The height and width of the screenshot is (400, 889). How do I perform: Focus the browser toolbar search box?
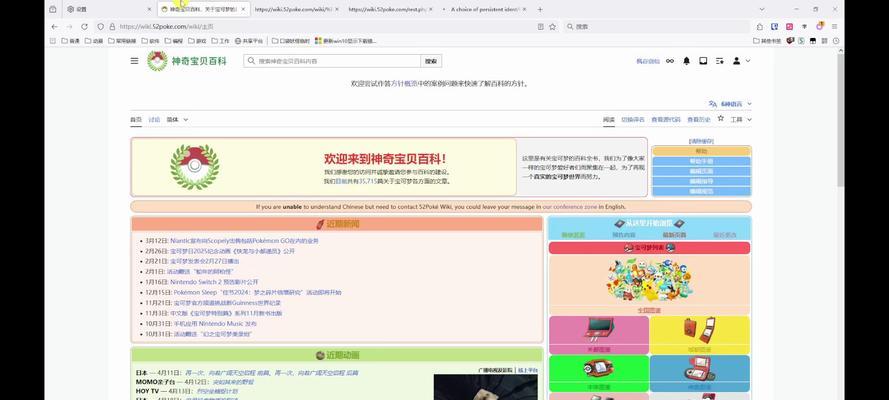pyautogui.click(x=658, y=27)
